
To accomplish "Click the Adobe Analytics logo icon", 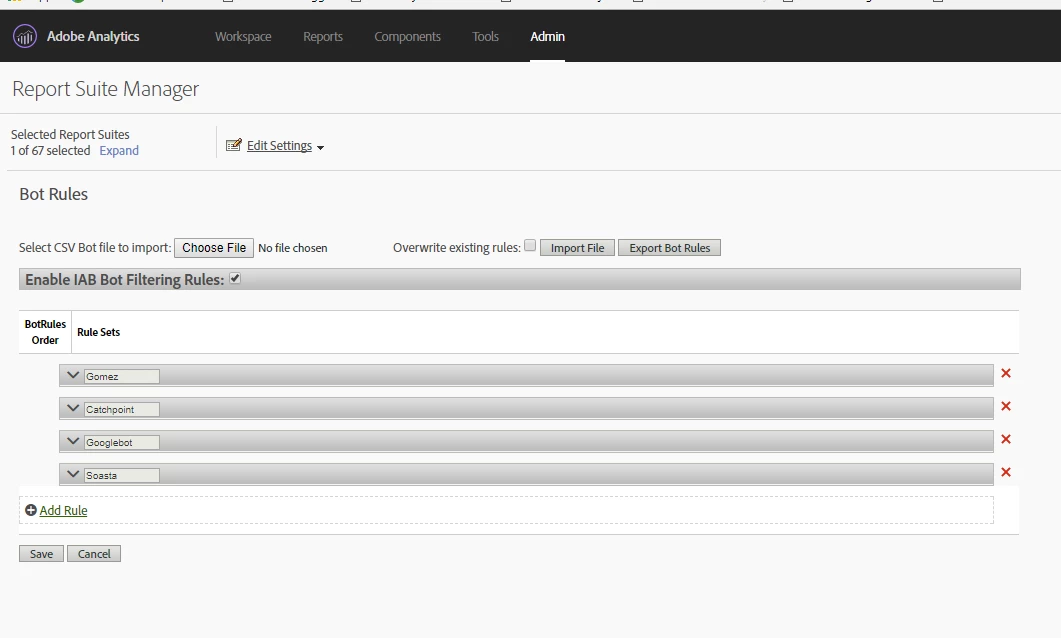I will point(25,37).
